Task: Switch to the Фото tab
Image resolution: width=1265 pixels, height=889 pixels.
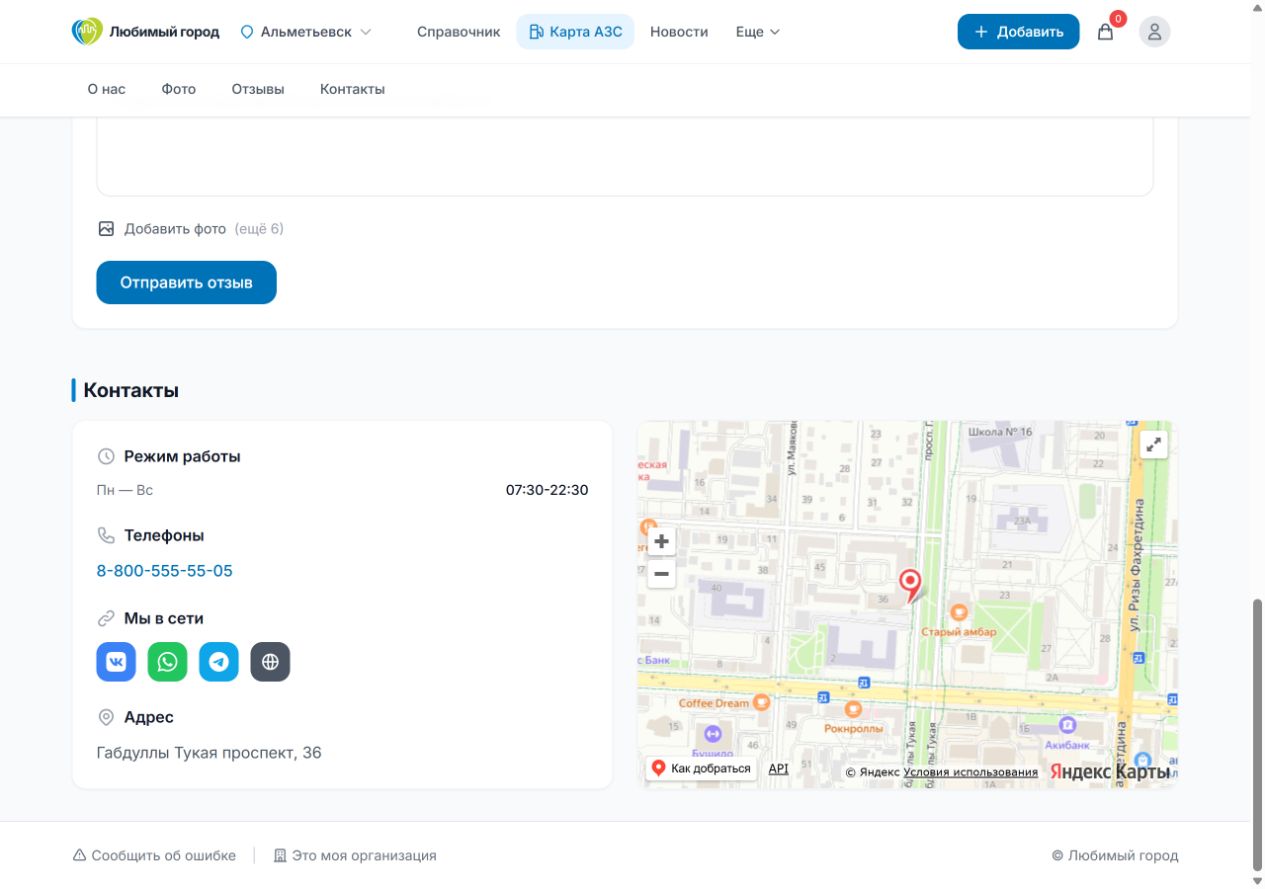Action: 179,89
